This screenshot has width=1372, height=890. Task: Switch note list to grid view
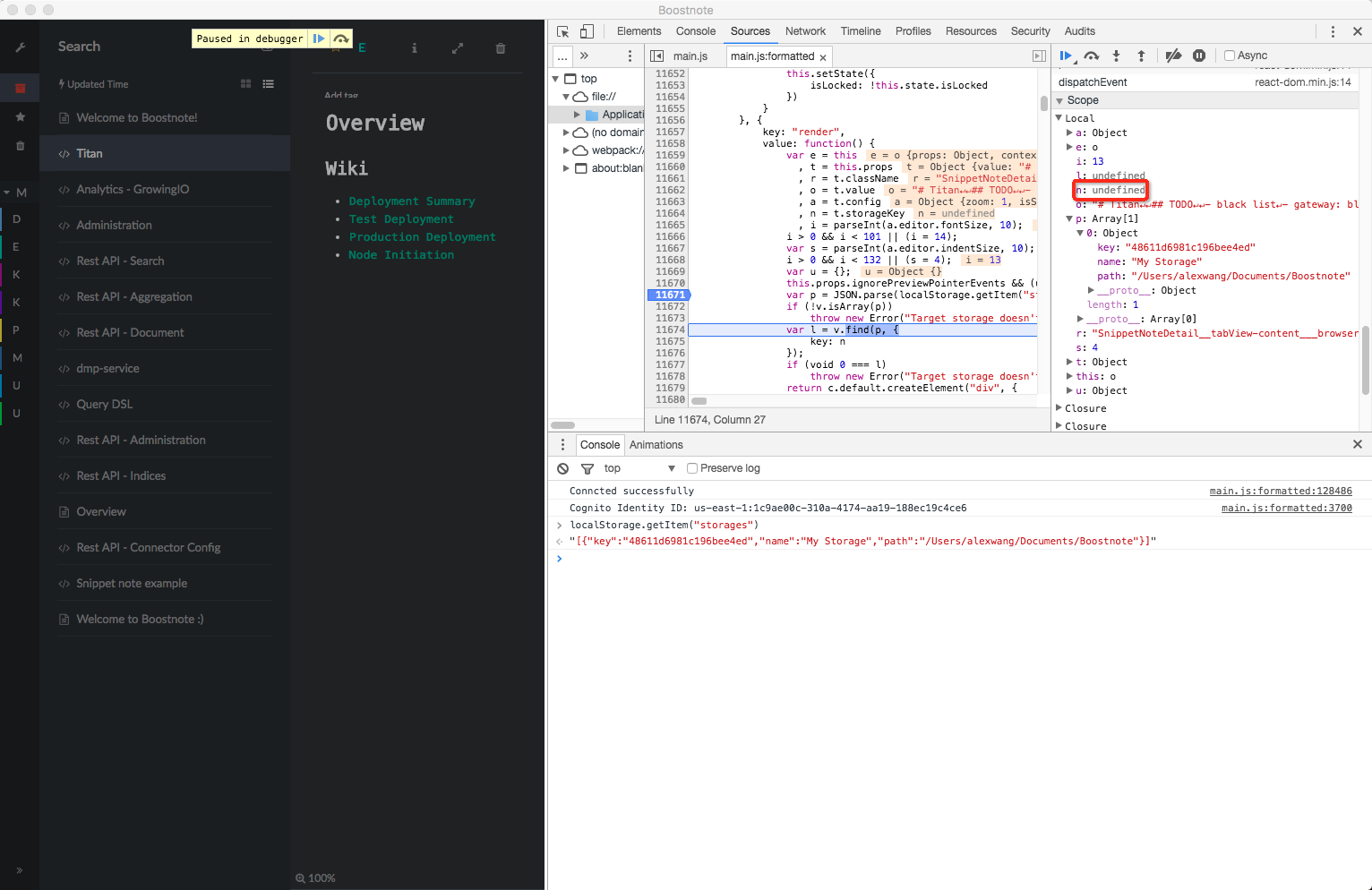pos(245,84)
